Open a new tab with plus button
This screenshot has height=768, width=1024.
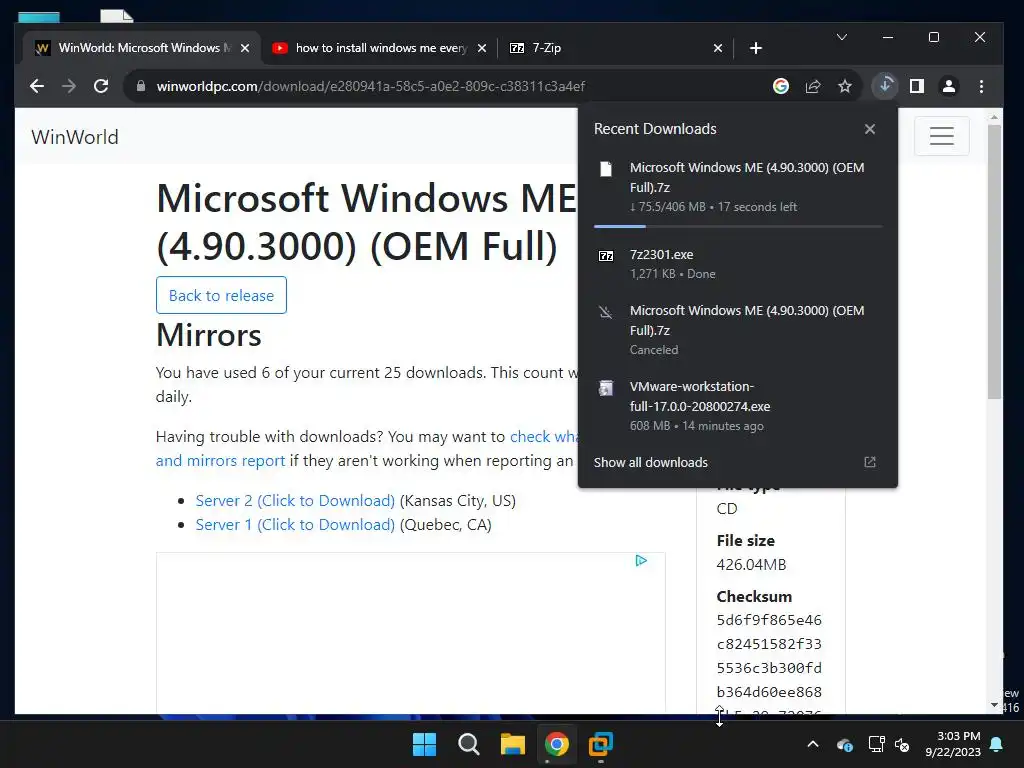point(756,48)
